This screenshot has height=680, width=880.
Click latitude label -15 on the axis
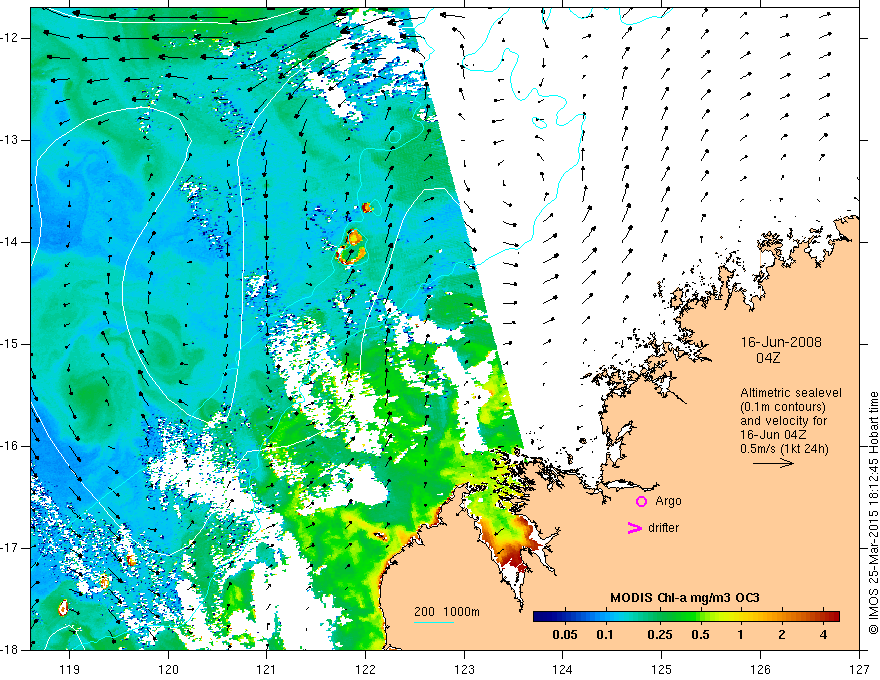[10, 344]
